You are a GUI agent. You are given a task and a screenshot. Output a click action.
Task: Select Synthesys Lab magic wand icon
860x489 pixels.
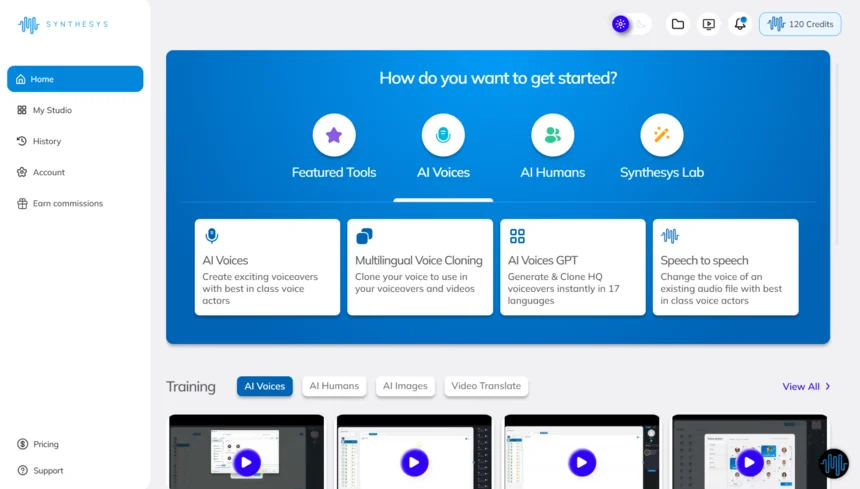tap(661, 135)
